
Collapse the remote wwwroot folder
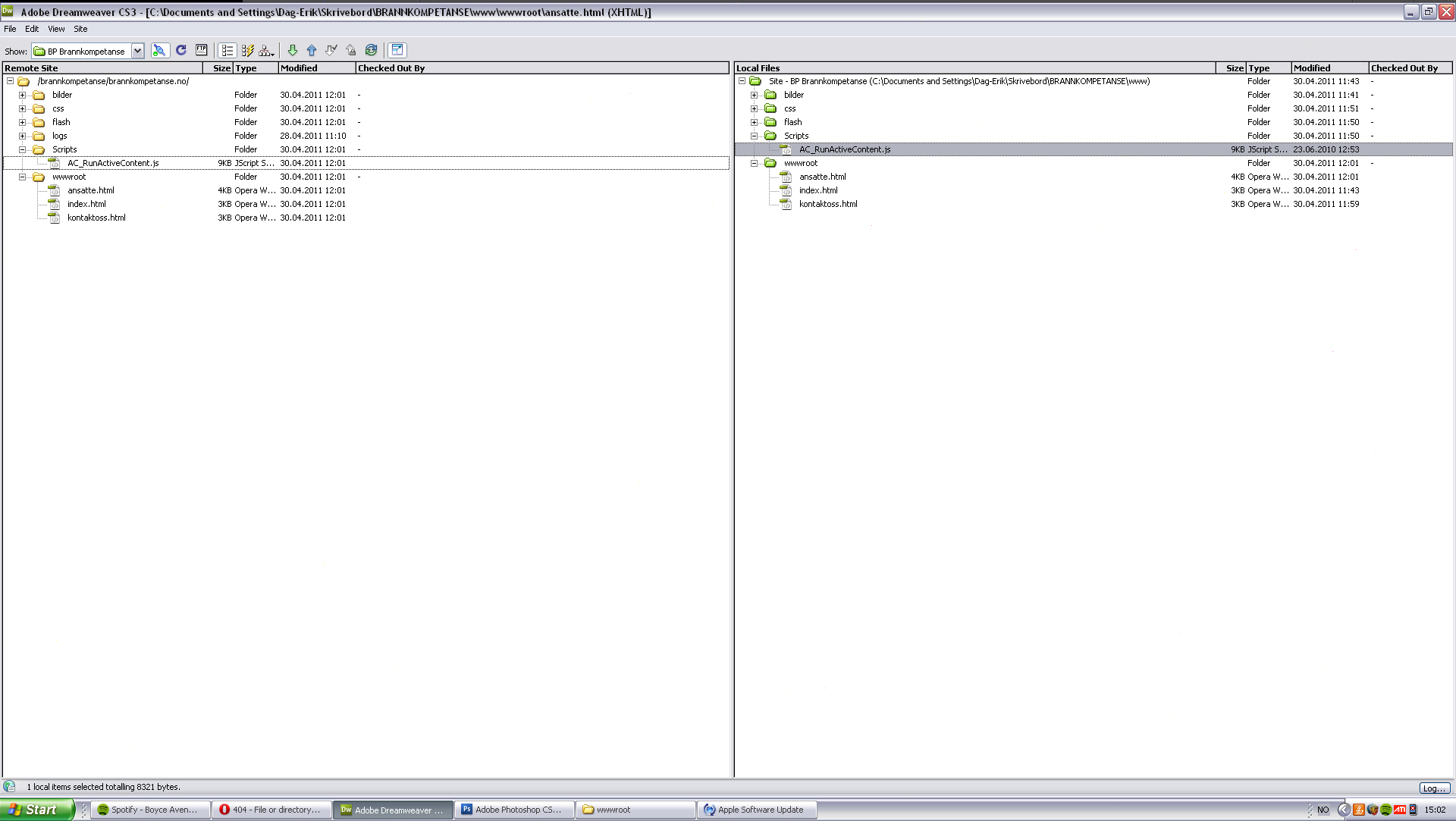(22, 177)
